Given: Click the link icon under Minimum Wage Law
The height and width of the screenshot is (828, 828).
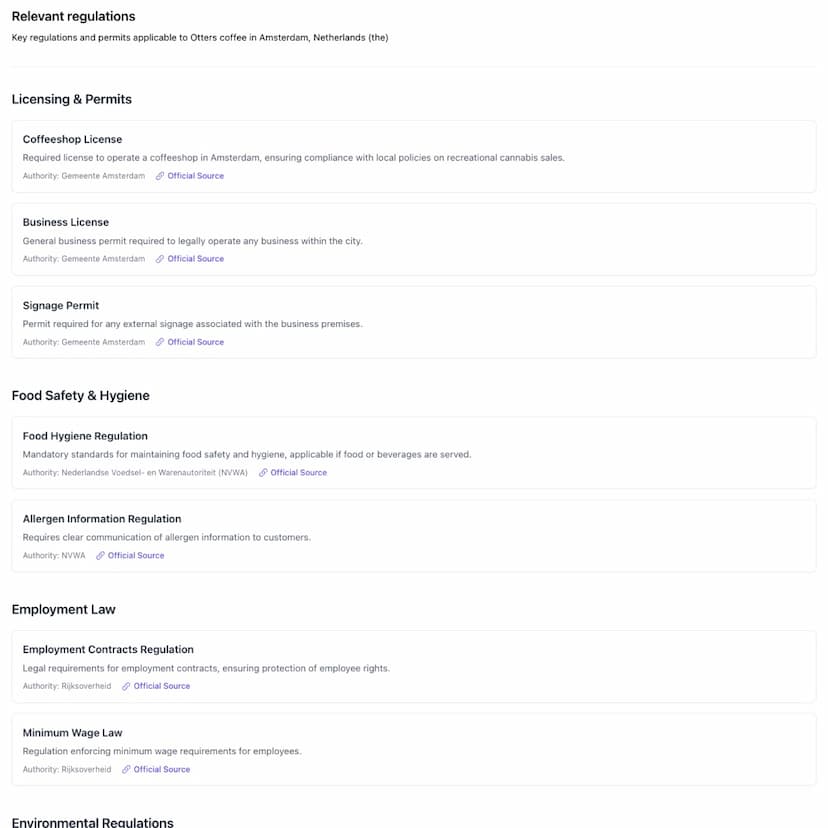Looking at the screenshot, I should pos(126,770).
